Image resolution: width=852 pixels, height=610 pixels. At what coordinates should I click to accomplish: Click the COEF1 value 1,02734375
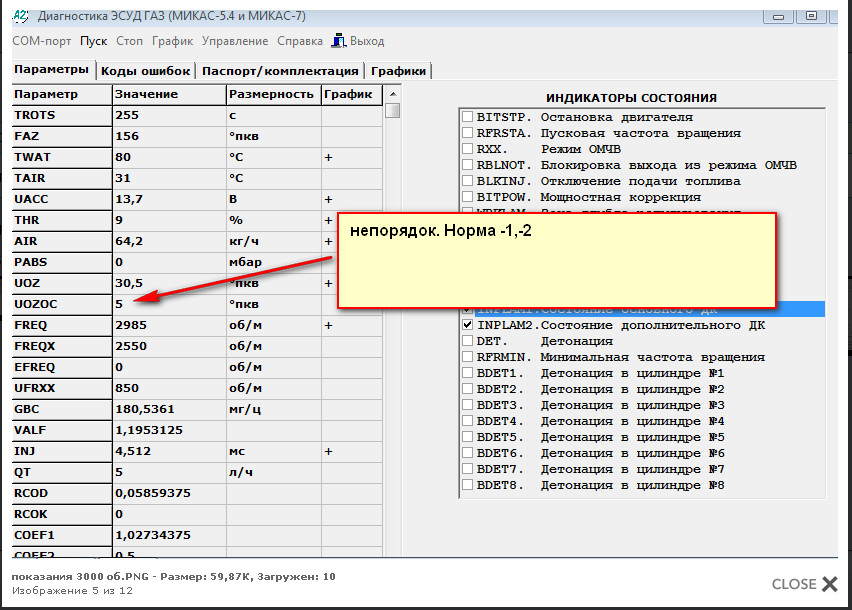[x=153, y=536]
